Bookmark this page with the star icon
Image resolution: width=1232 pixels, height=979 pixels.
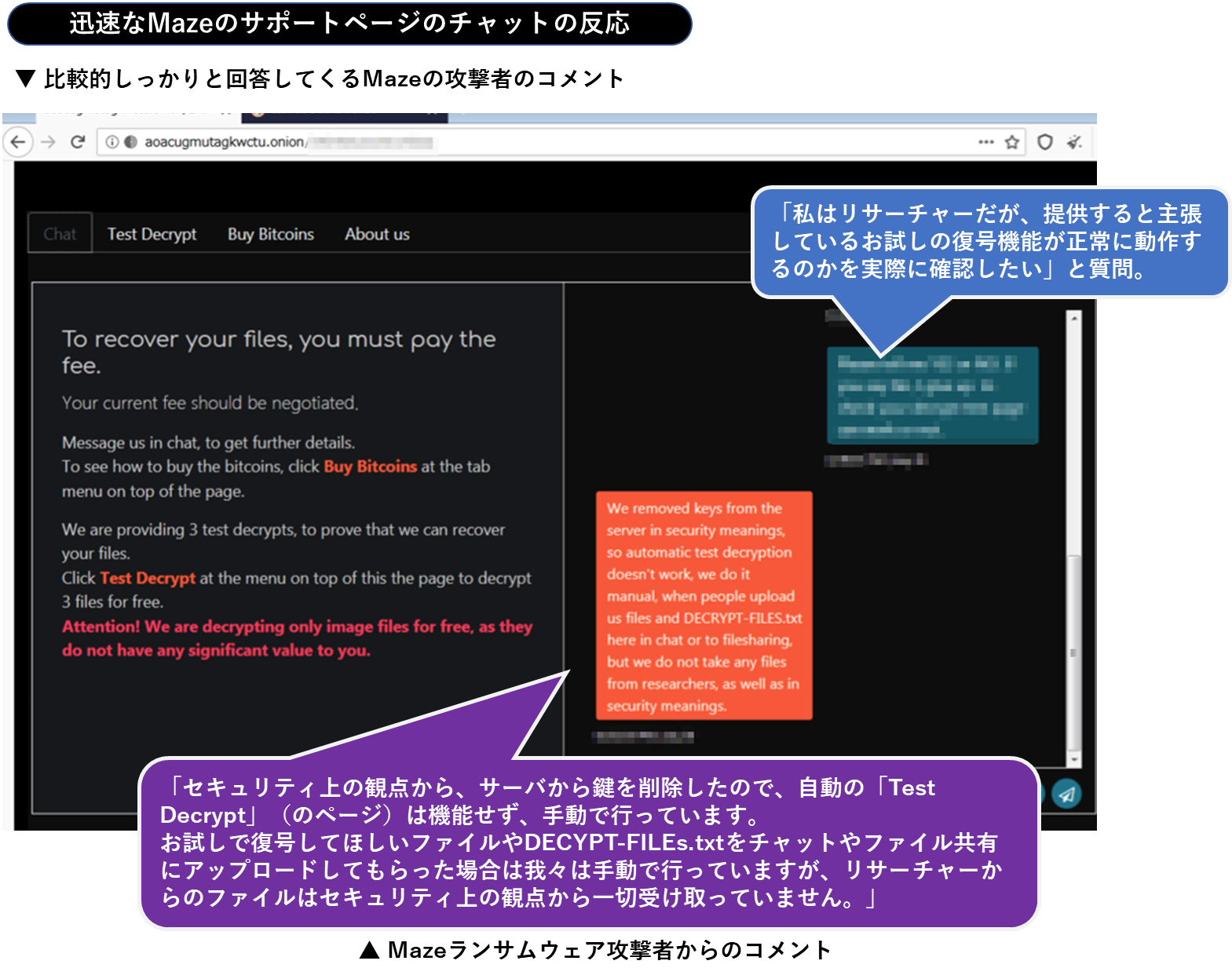(1012, 142)
